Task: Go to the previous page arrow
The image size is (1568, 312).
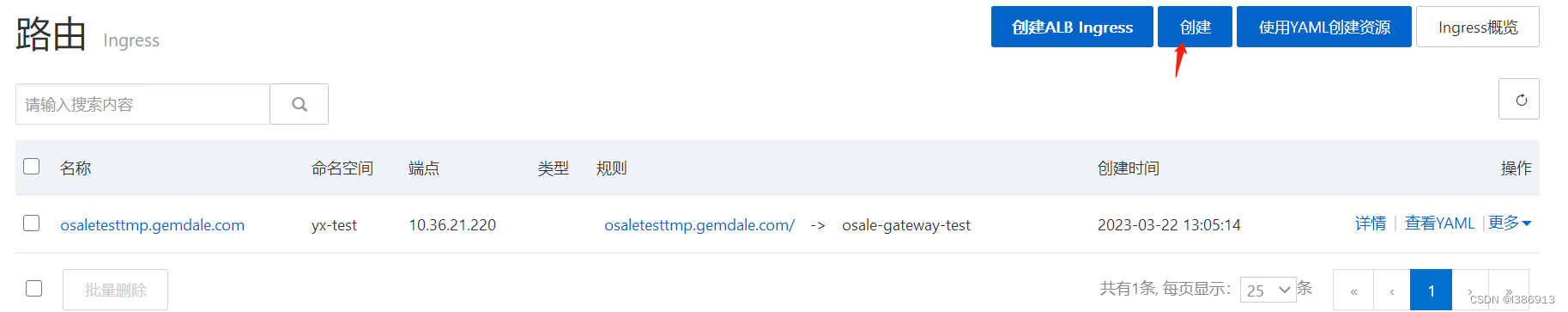Action: coord(1392,291)
